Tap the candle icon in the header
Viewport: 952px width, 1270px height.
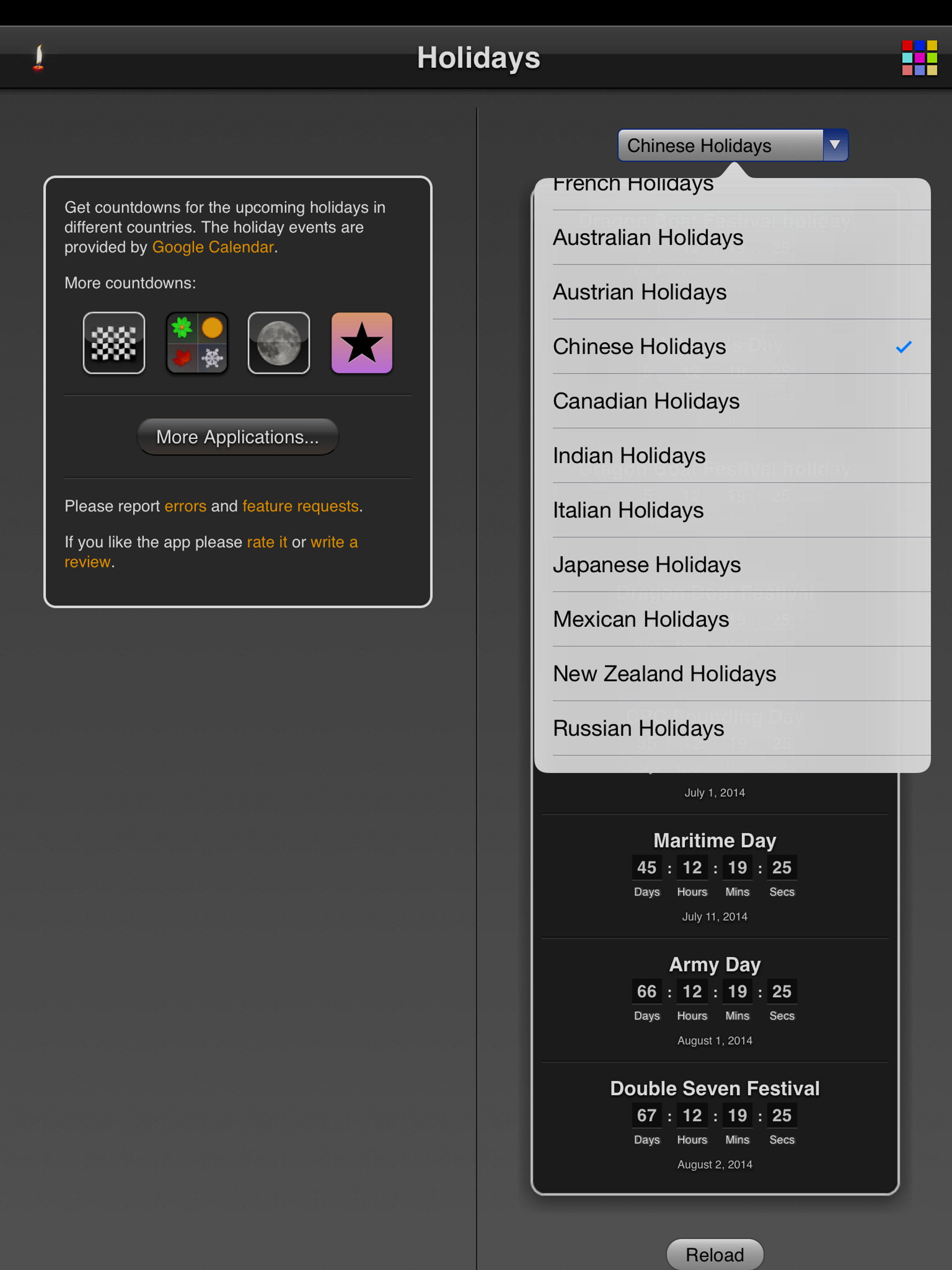39,58
